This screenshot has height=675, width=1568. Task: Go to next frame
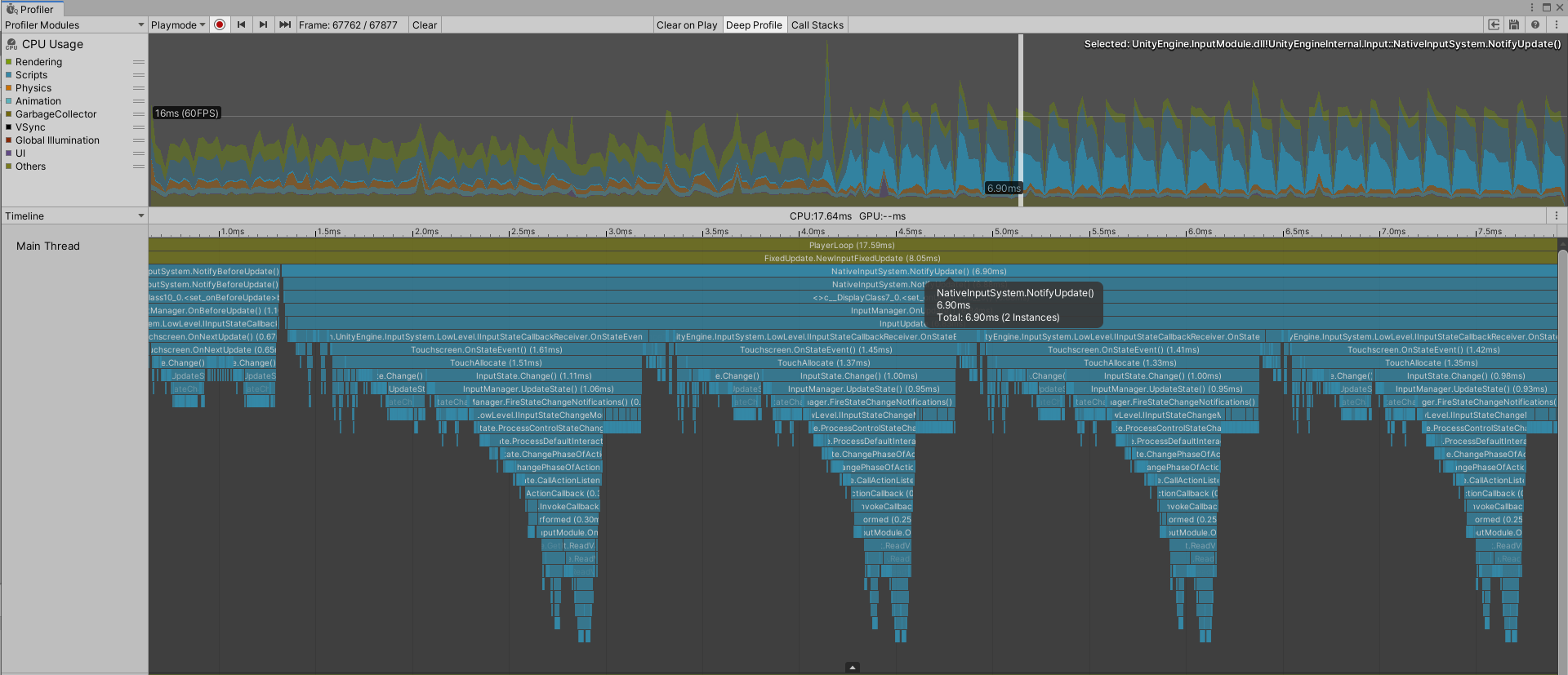(263, 24)
